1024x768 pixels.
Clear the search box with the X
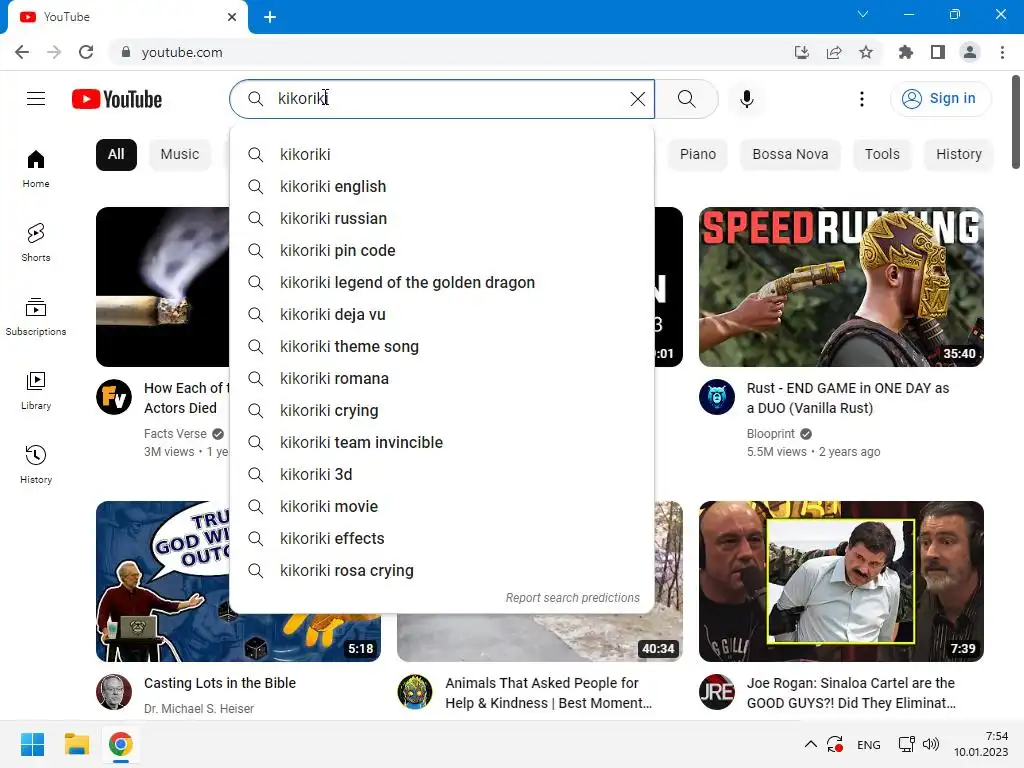[637, 99]
